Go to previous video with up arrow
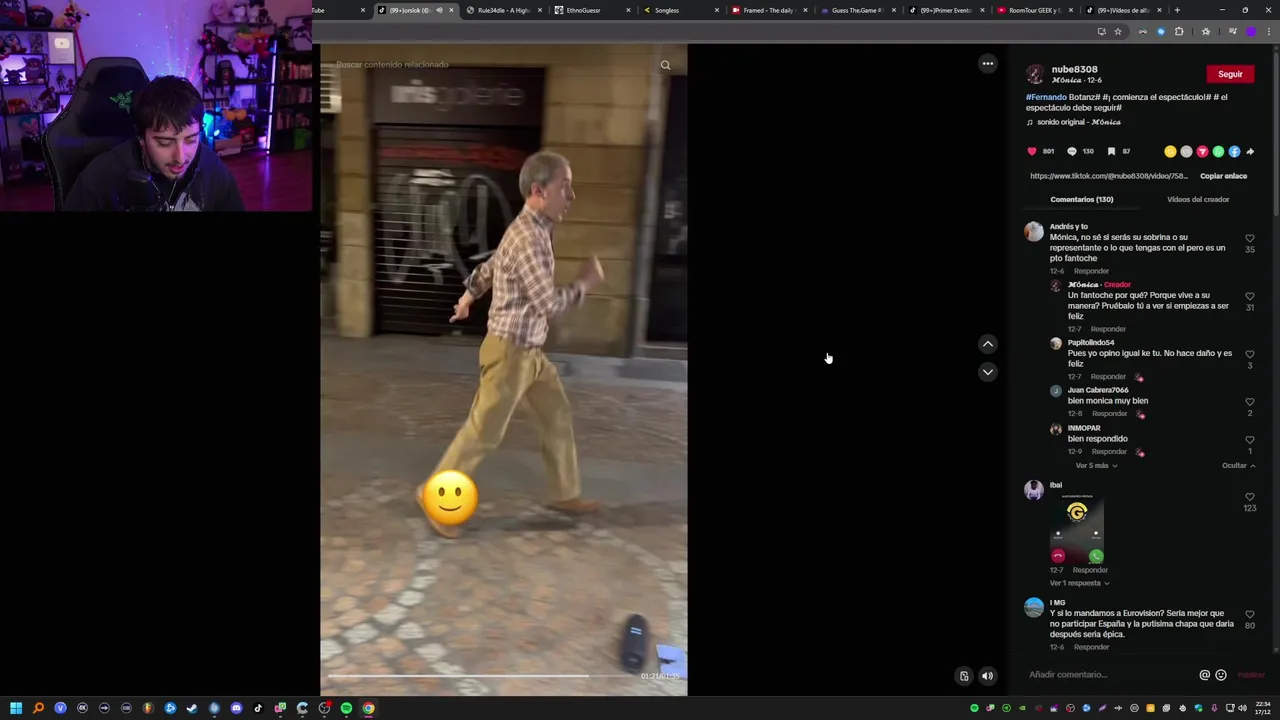The image size is (1280, 720). 988,344
